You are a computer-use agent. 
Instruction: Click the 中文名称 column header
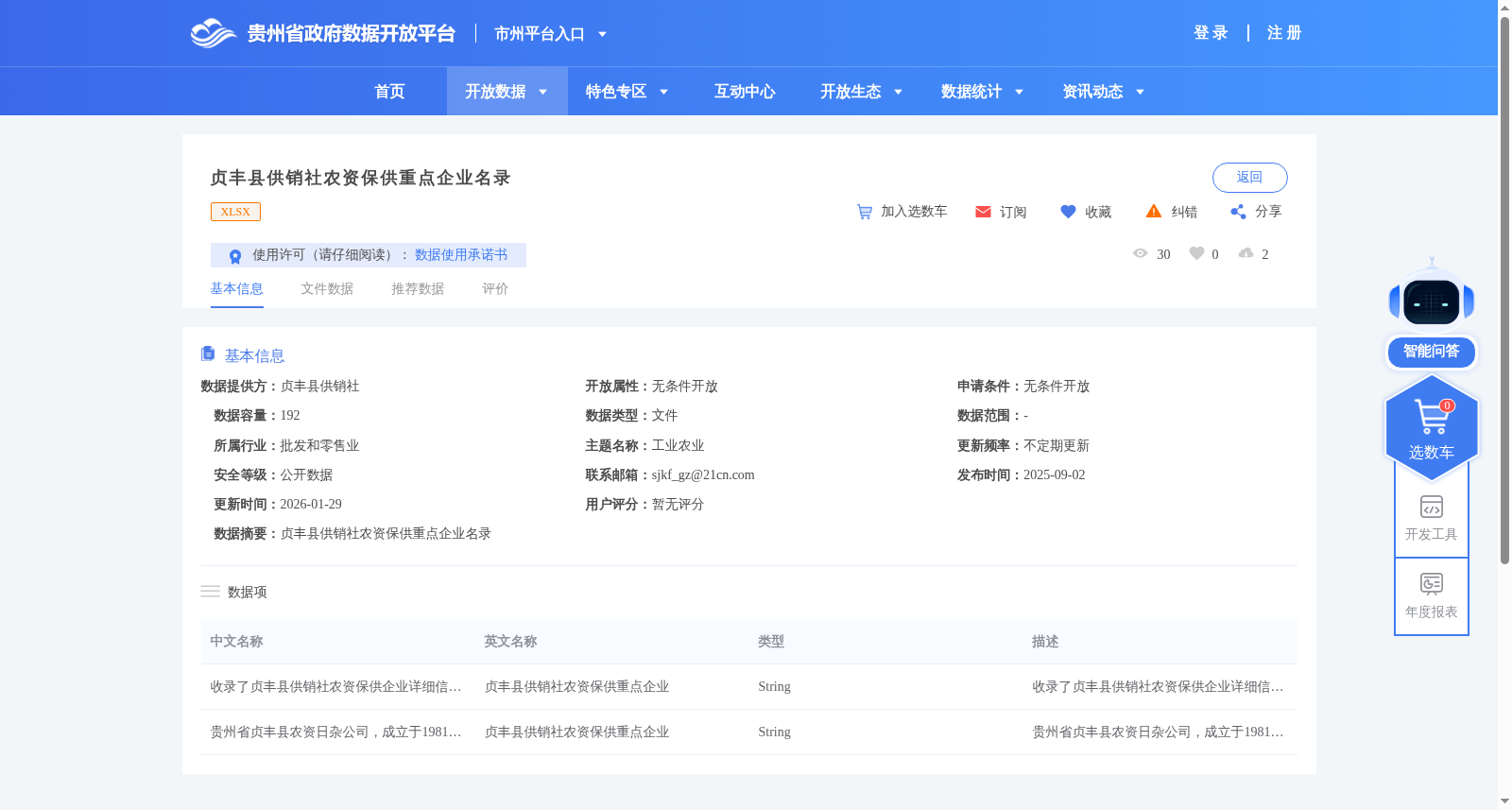pos(236,642)
